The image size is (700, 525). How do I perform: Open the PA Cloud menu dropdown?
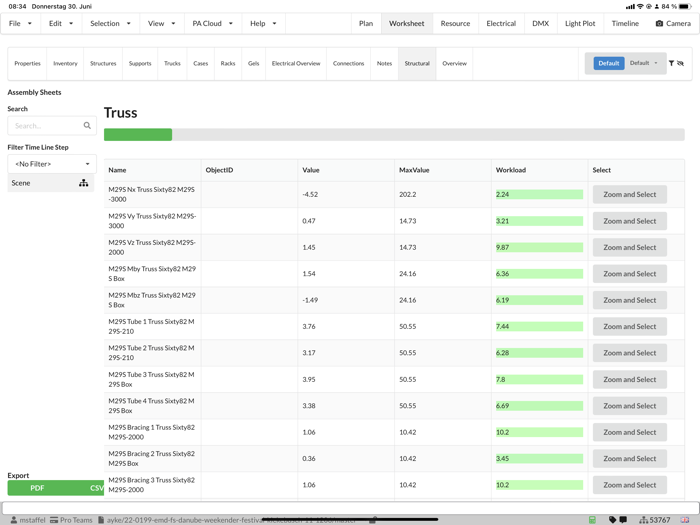point(213,23)
